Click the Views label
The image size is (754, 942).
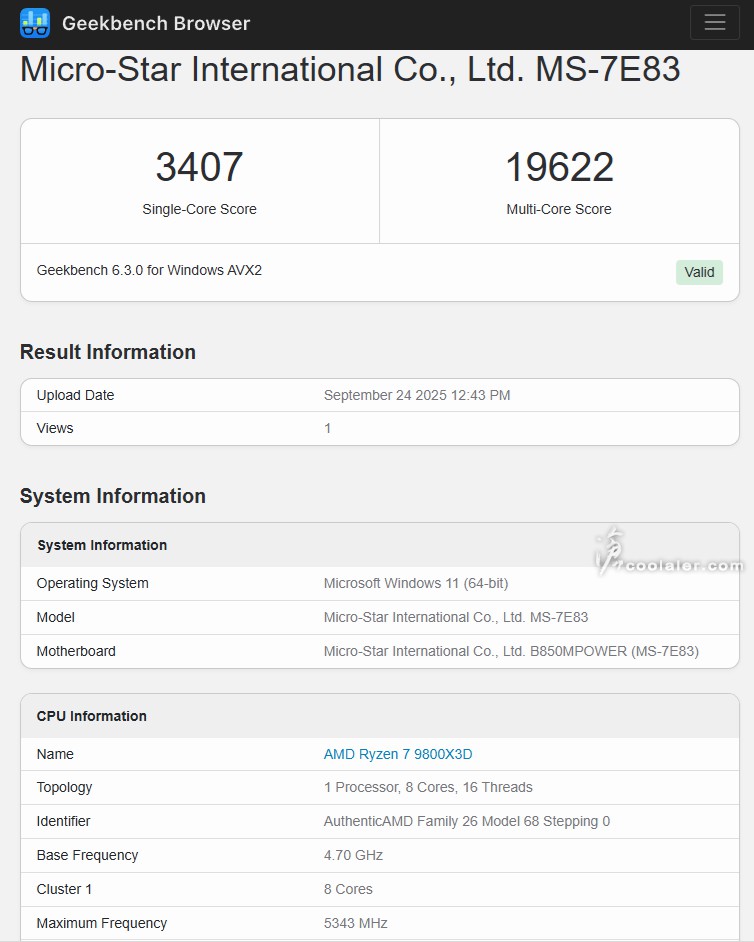55,428
